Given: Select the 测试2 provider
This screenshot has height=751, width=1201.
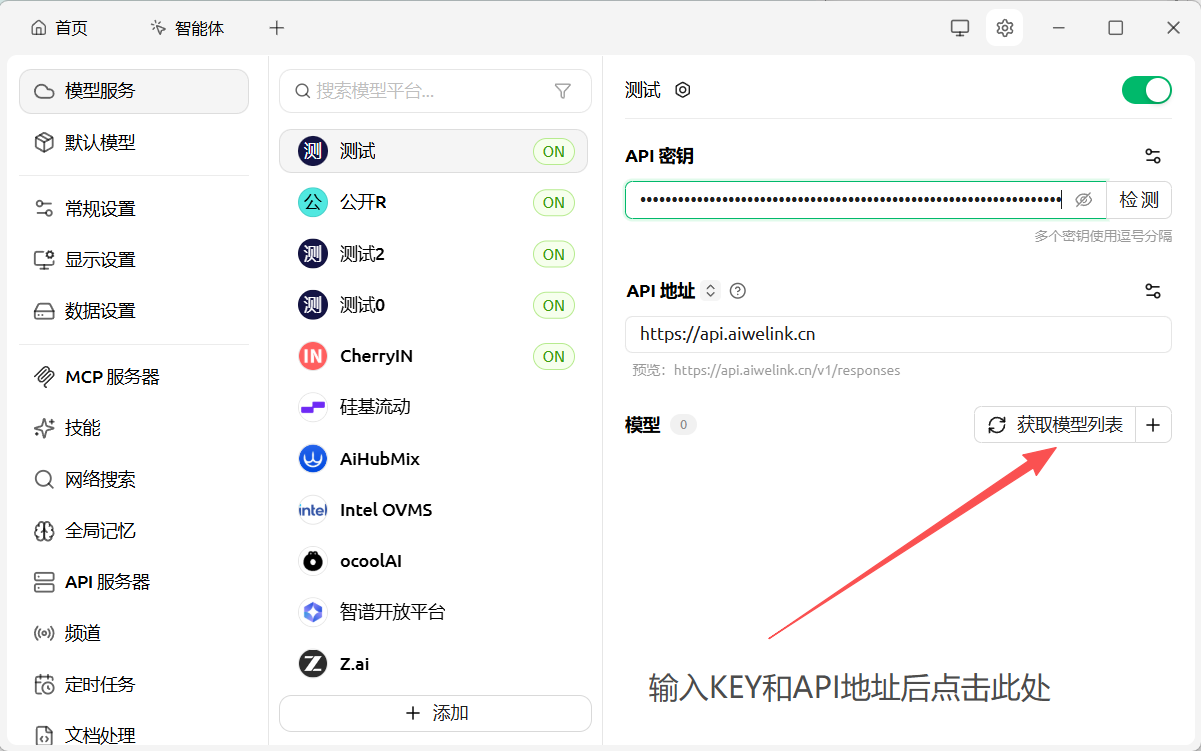Looking at the screenshot, I should 433,254.
